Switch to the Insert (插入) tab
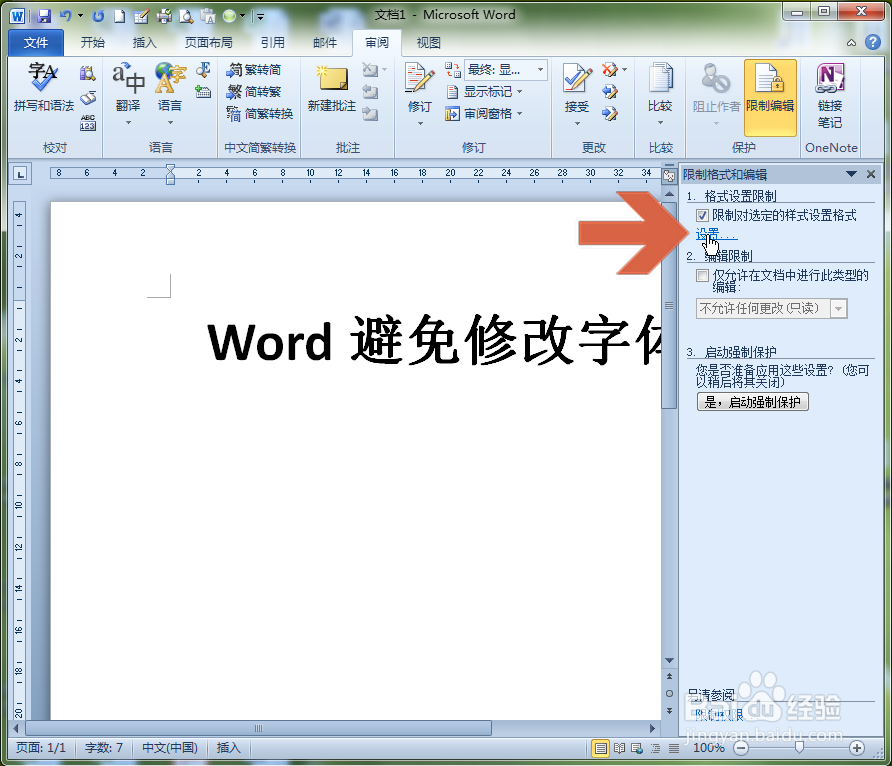Viewport: 892px width, 766px height. (144, 43)
